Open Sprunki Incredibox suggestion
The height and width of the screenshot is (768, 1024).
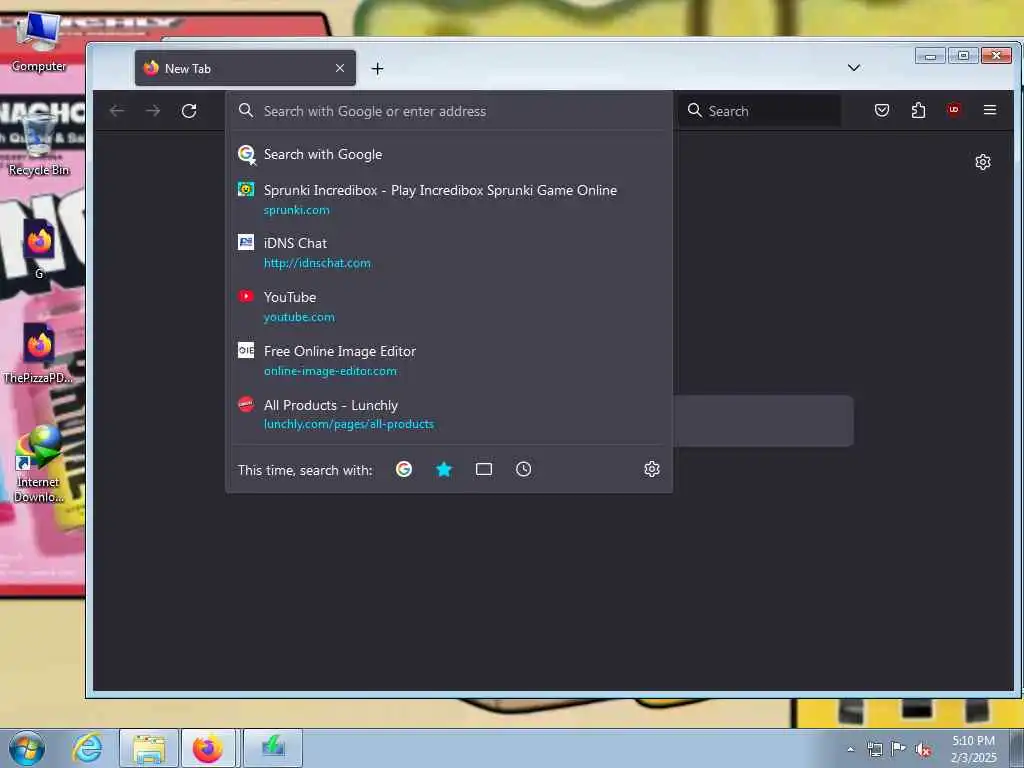point(449,199)
